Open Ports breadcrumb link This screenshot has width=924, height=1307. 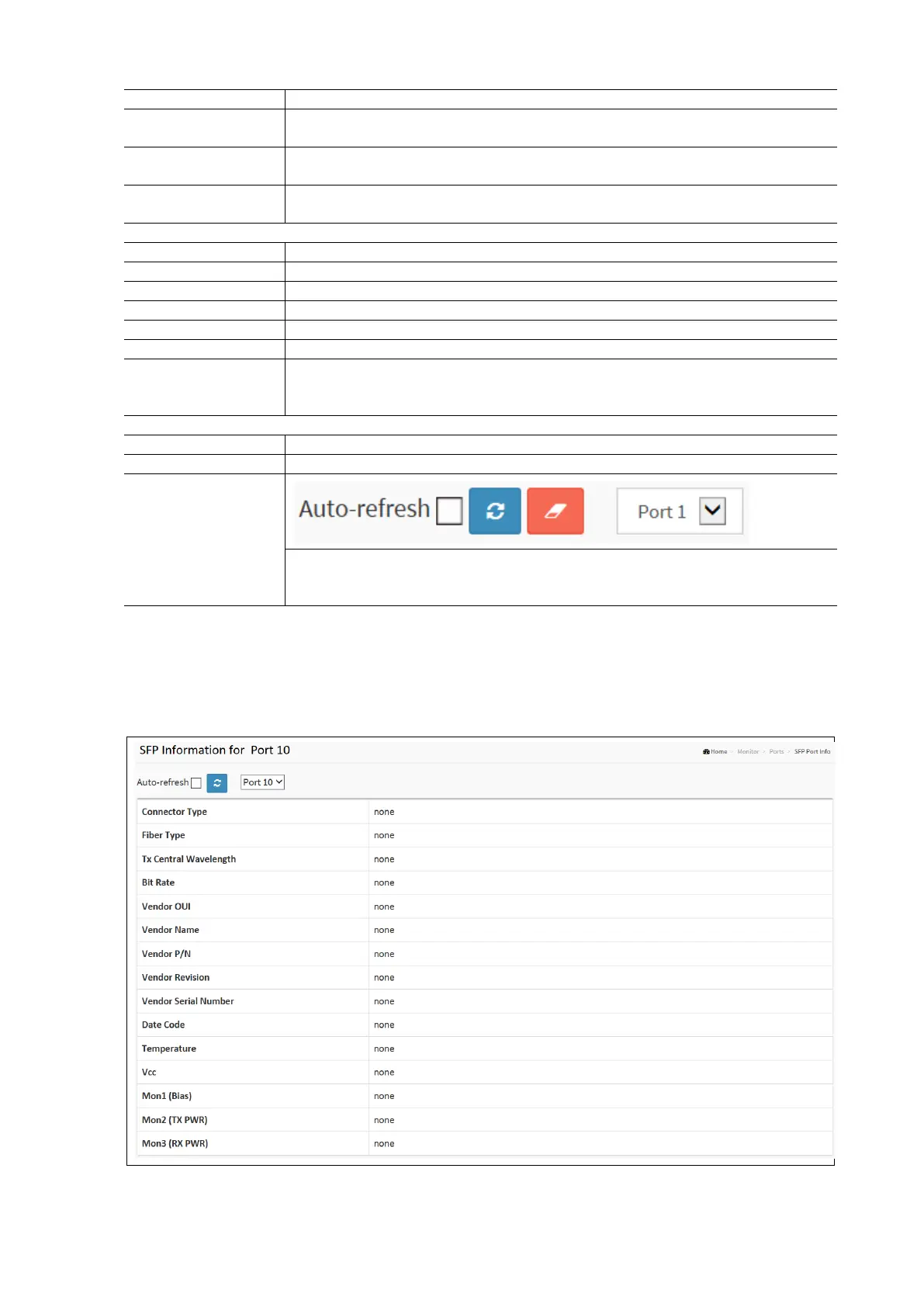(x=777, y=751)
